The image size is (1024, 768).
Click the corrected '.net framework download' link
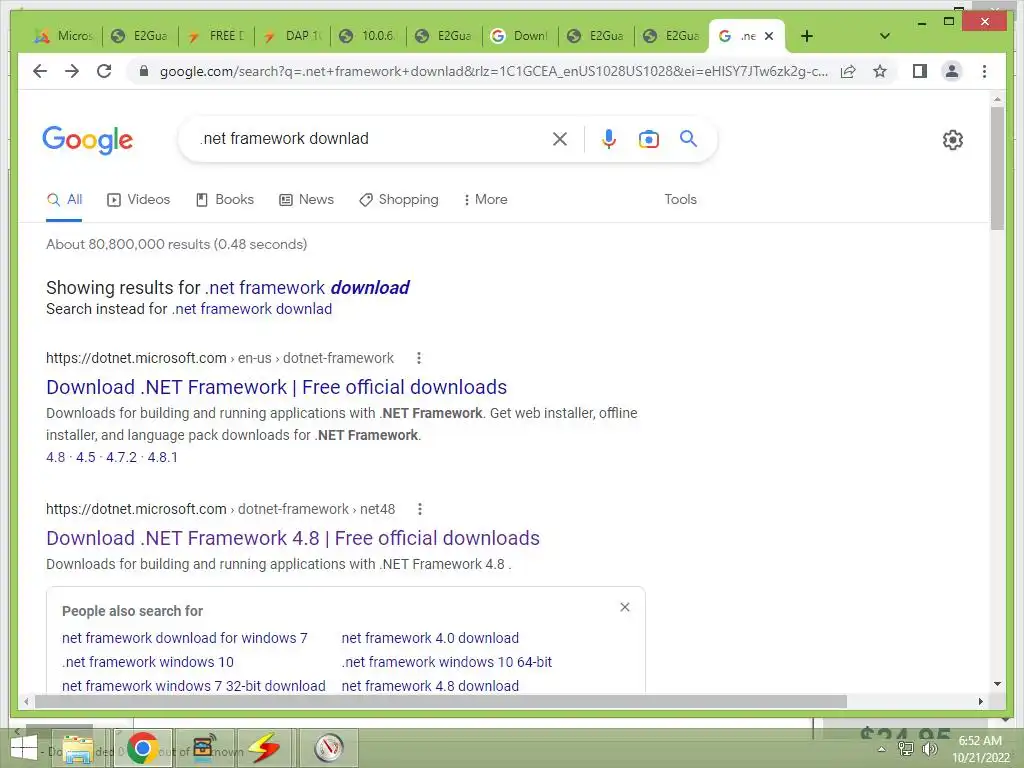[x=307, y=288]
